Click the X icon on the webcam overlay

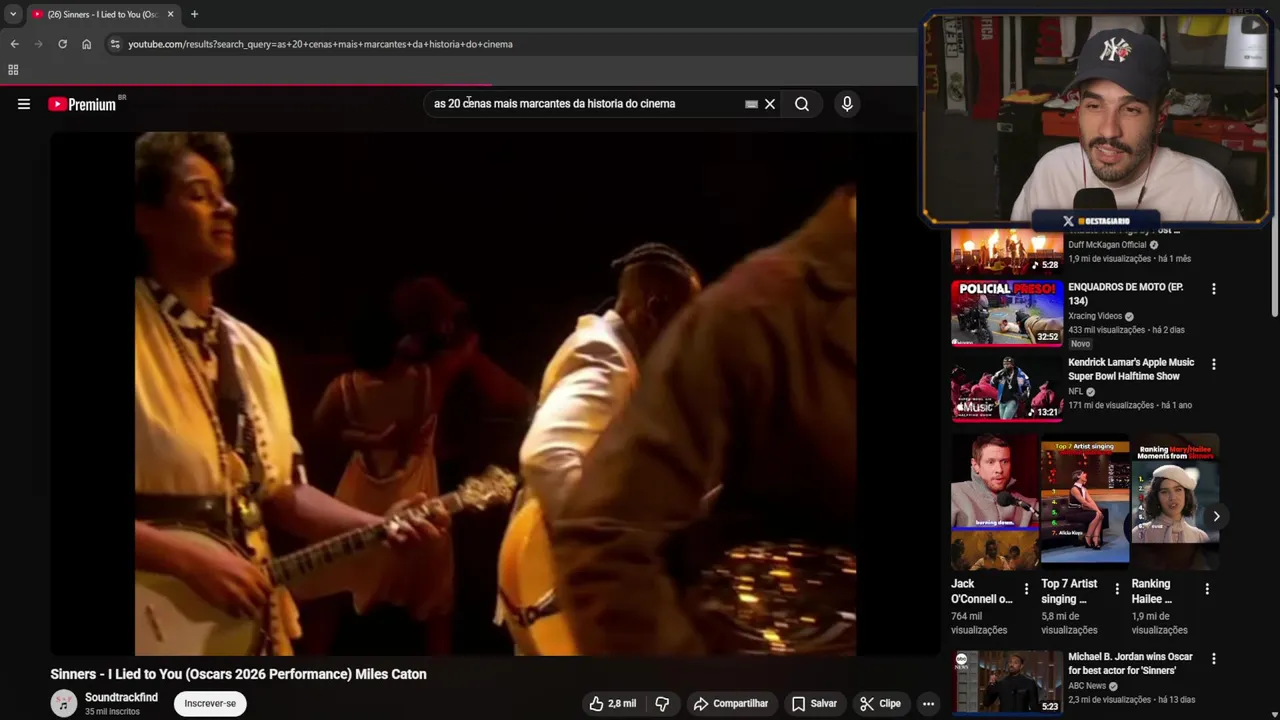1068,221
